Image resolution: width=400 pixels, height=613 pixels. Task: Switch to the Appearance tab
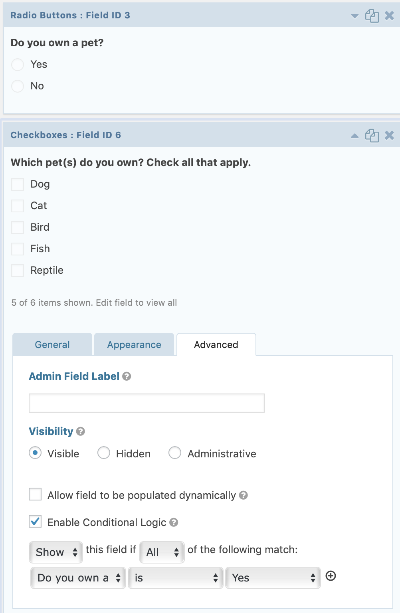[x=134, y=345]
